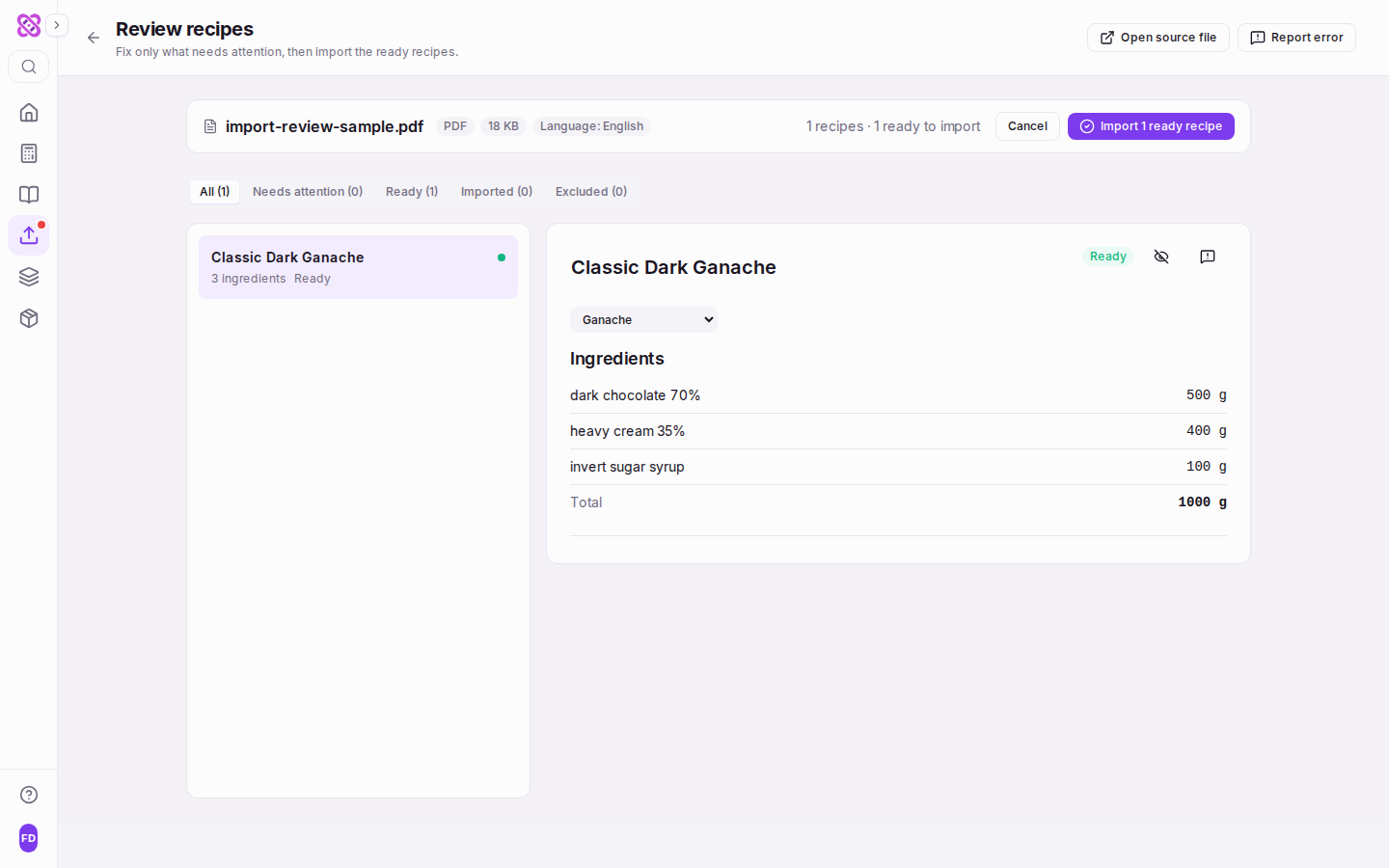This screenshot has width=1389, height=868.
Task: Open the recipe book icon in sidebar
Action: (29, 195)
